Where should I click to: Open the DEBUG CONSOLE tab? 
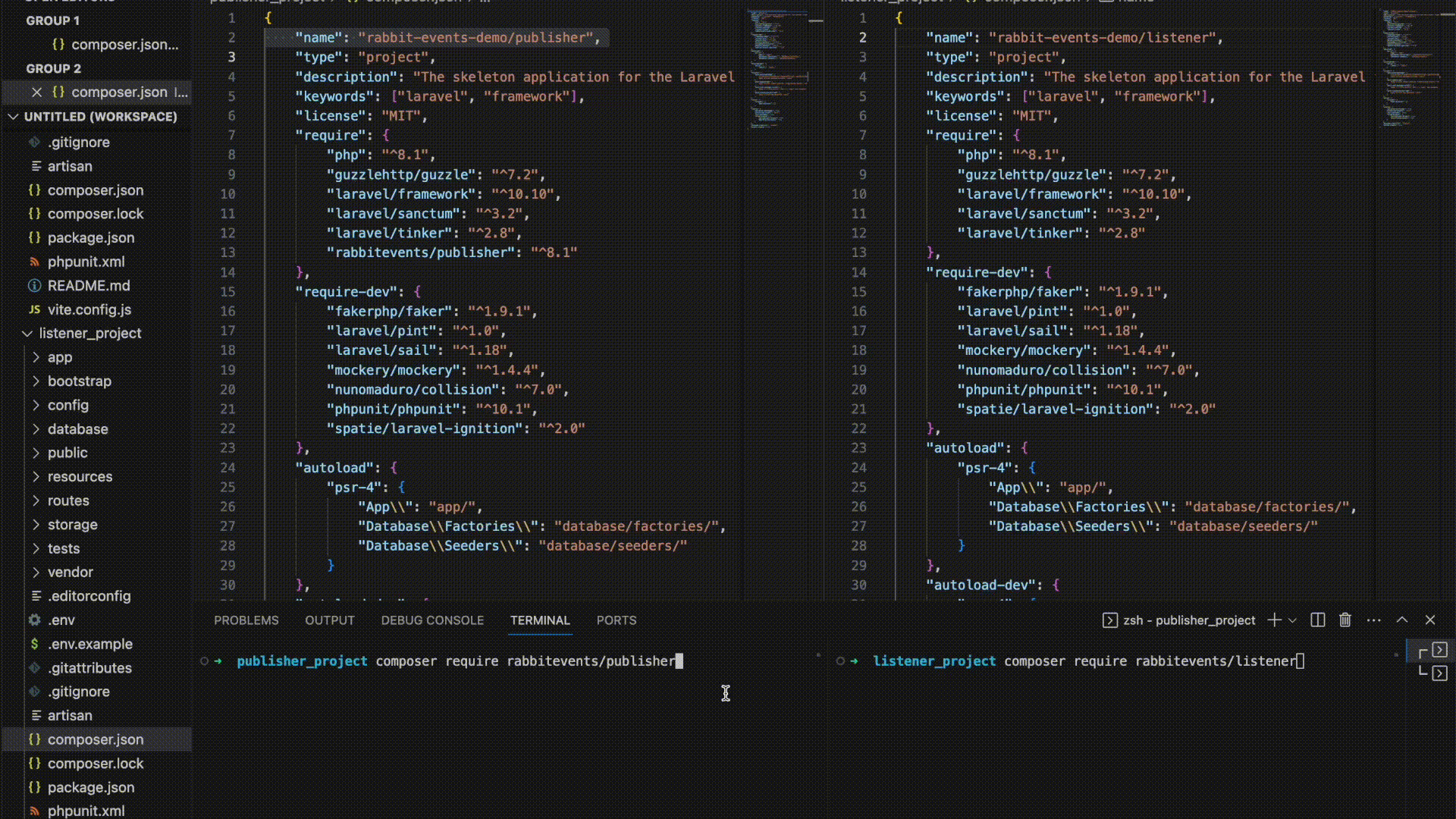(432, 620)
